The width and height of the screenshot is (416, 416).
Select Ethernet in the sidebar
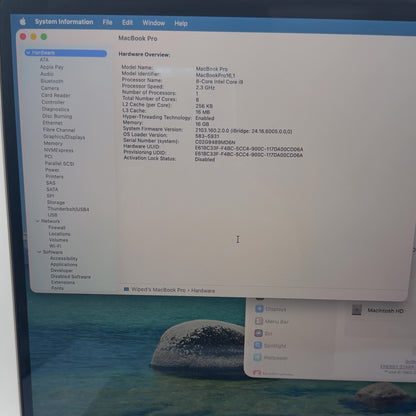[x=52, y=123]
